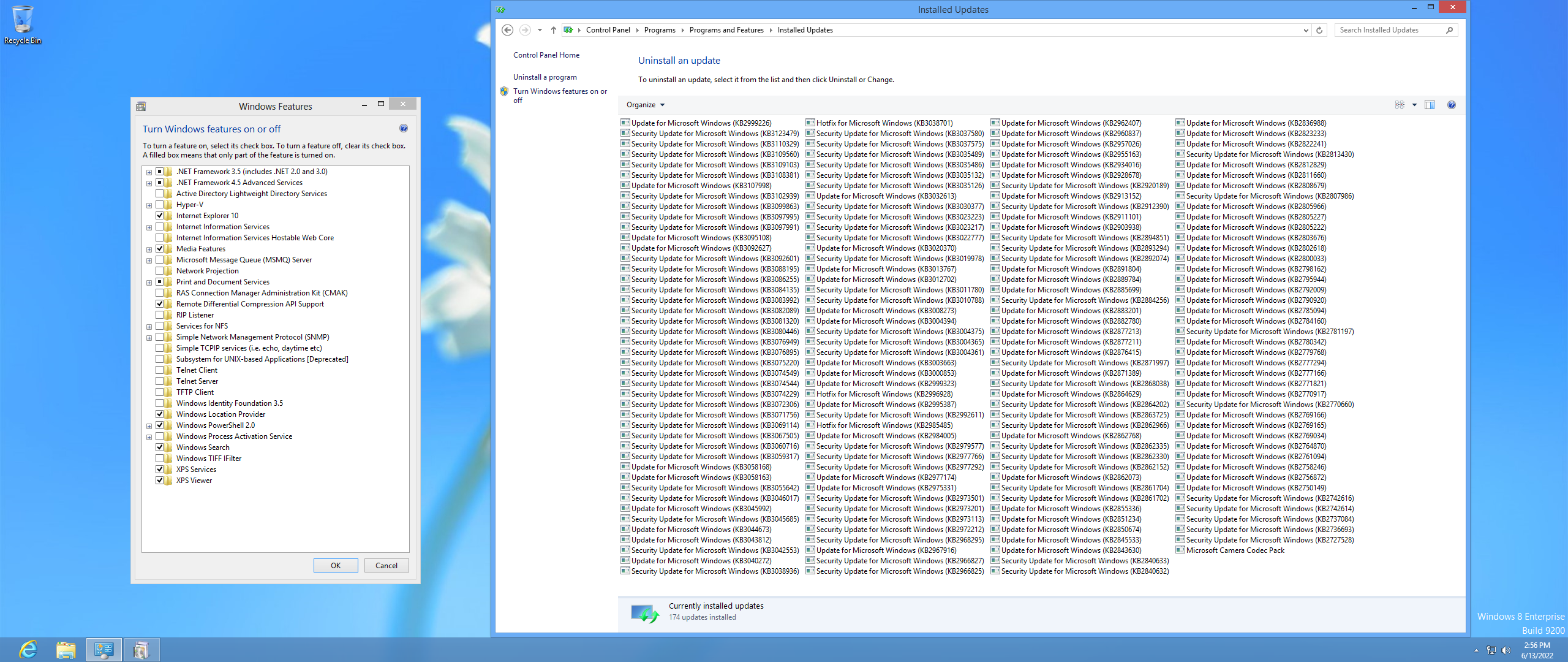The width and height of the screenshot is (1568, 662).
Task: Select Microsoft Camera Codec Pack entry
Action: coord(1230,550)
